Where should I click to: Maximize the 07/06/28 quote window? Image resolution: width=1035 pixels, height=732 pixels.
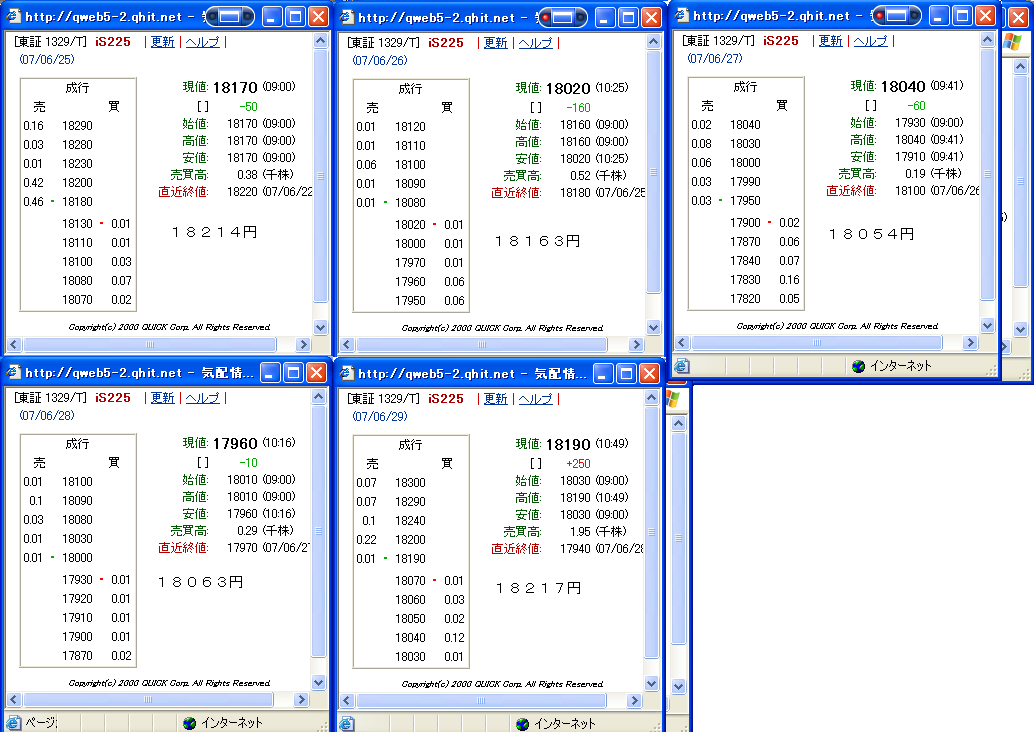294,373
